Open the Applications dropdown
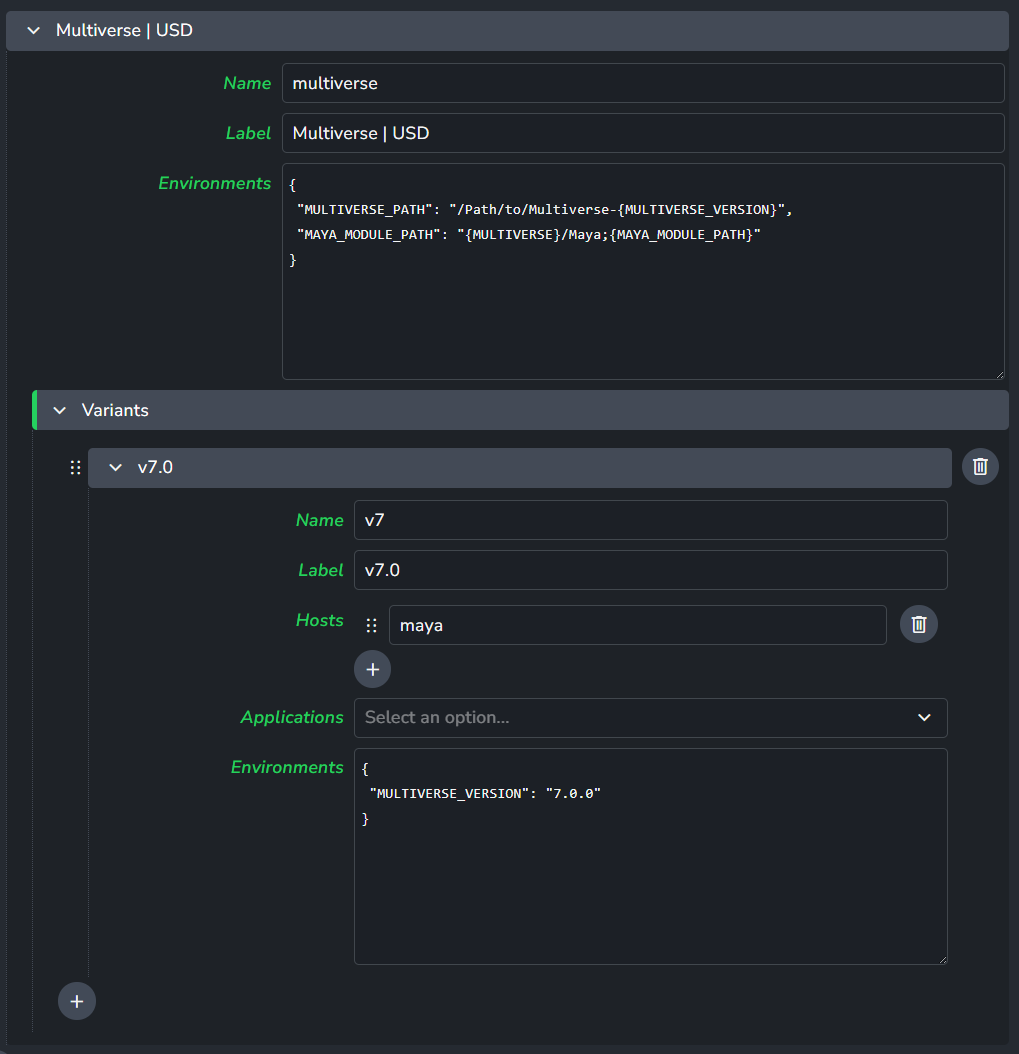This screenshot has width=1019, height=1054. 651,718
